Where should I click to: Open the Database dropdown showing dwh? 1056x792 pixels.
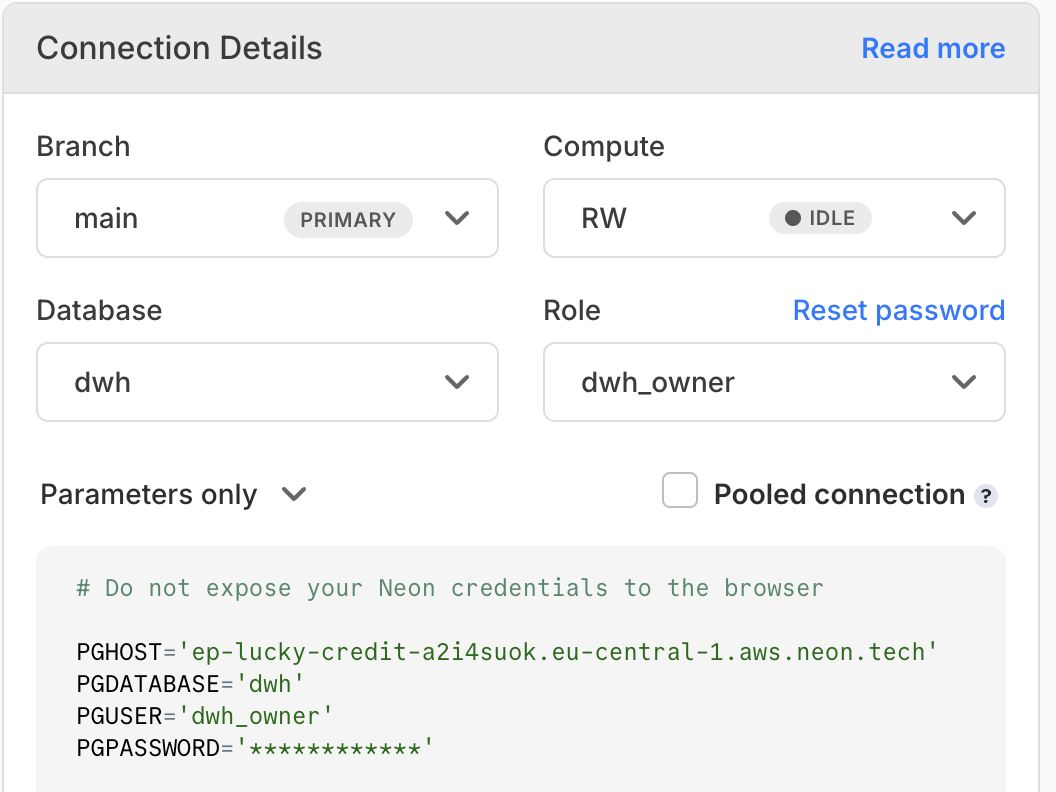point(267,382)
